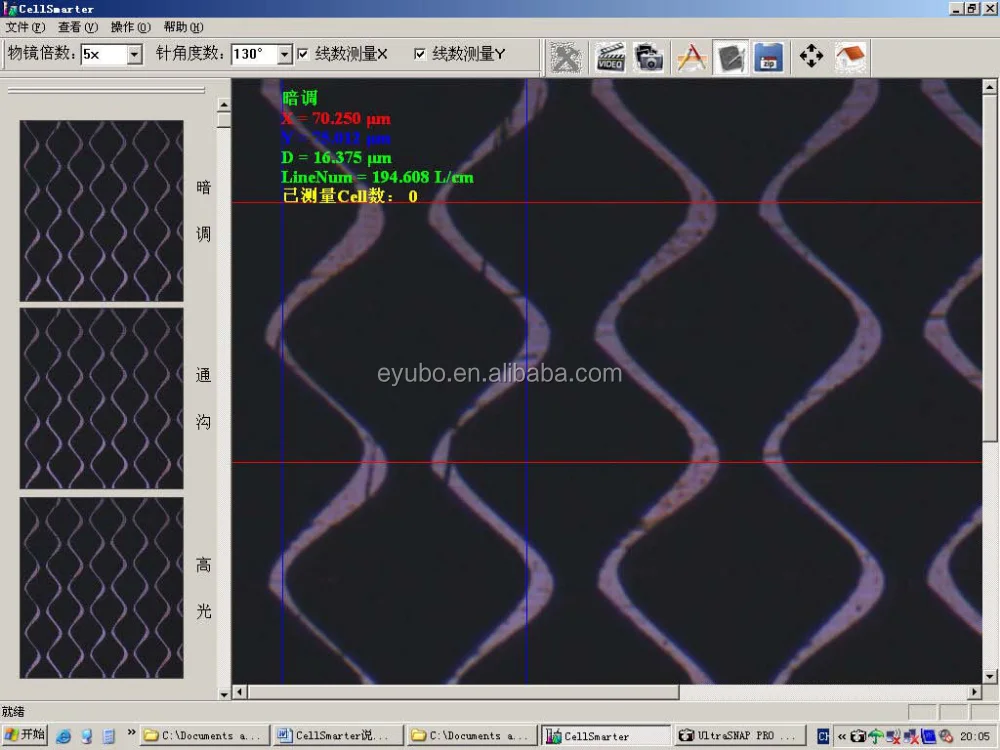Click the blue zip disk icon

click(768, 57)
